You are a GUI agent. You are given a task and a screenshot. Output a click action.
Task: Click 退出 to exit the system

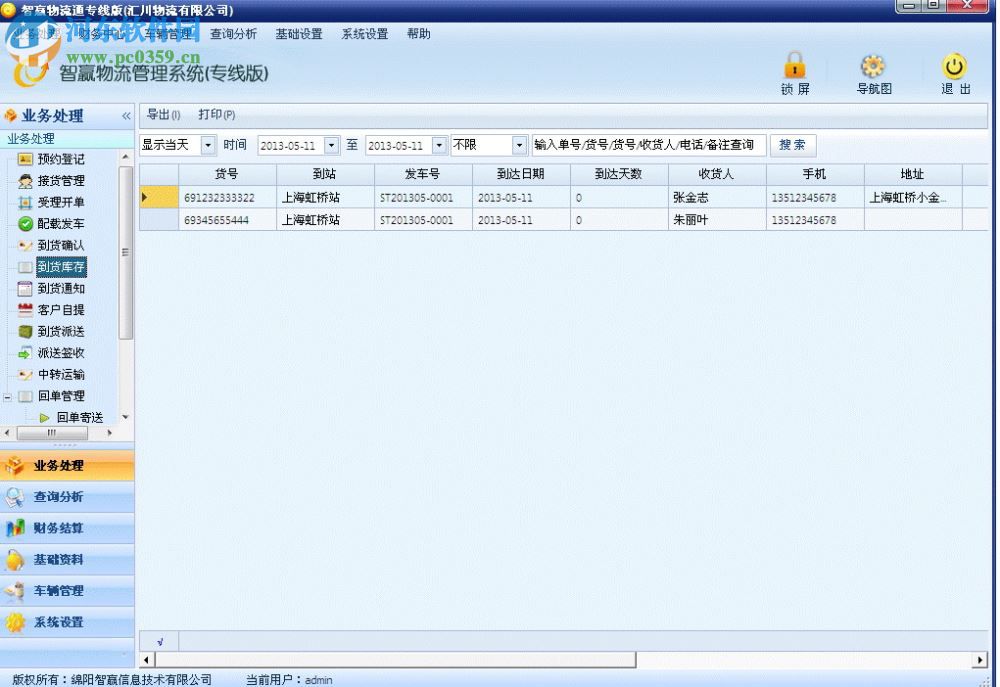click(x=952, y=70)
